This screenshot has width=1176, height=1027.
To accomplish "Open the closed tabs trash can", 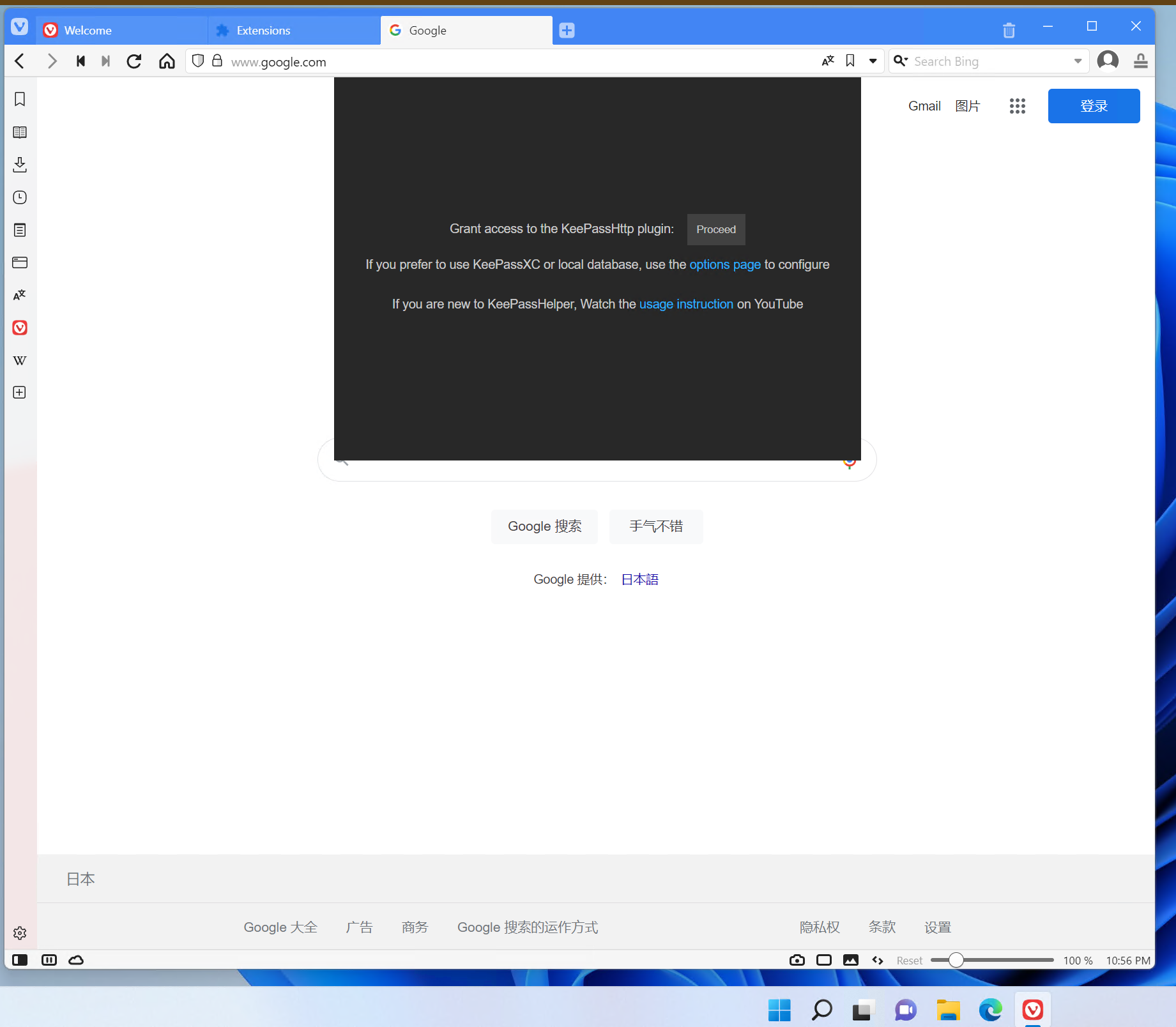I will click(1009, 30).
